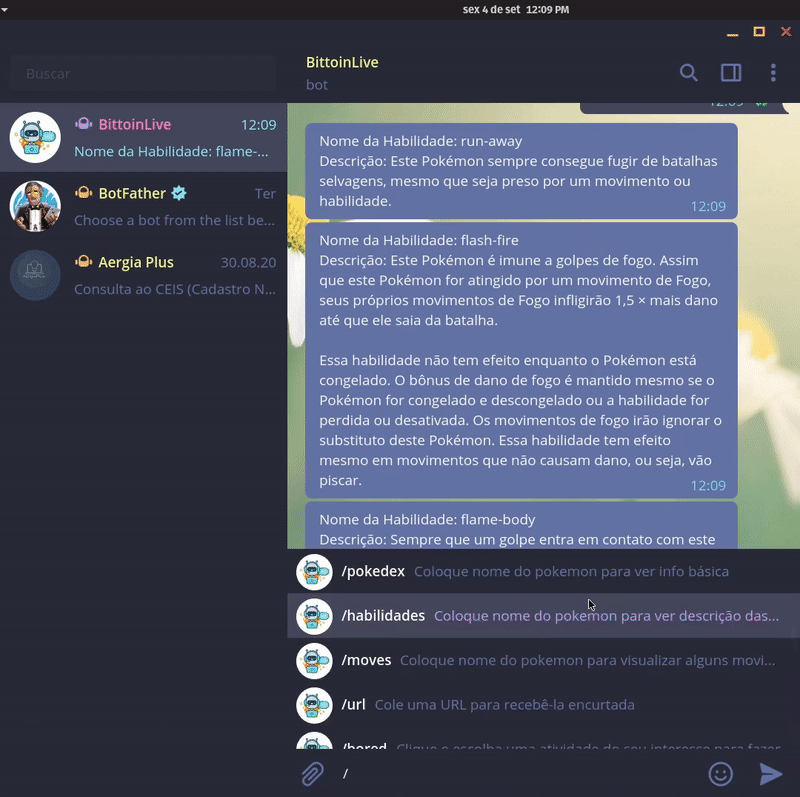Click the send message arrow icon
800x797 pixels.
(x=770, y=774)
